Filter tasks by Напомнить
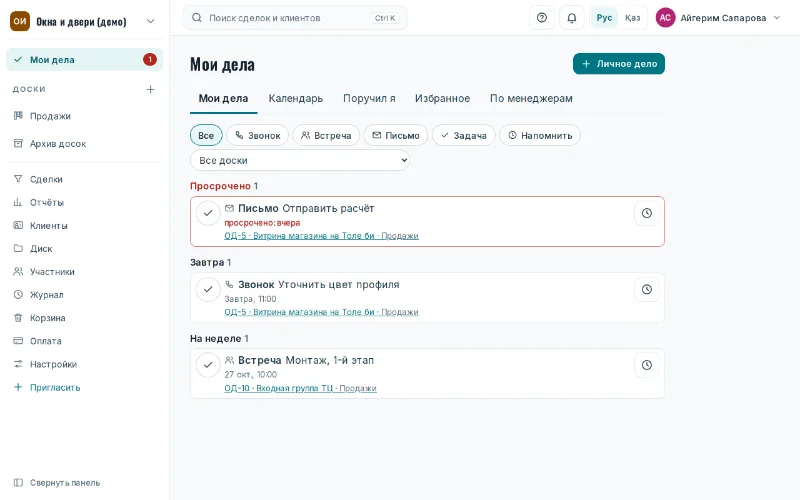 point(540,135)
